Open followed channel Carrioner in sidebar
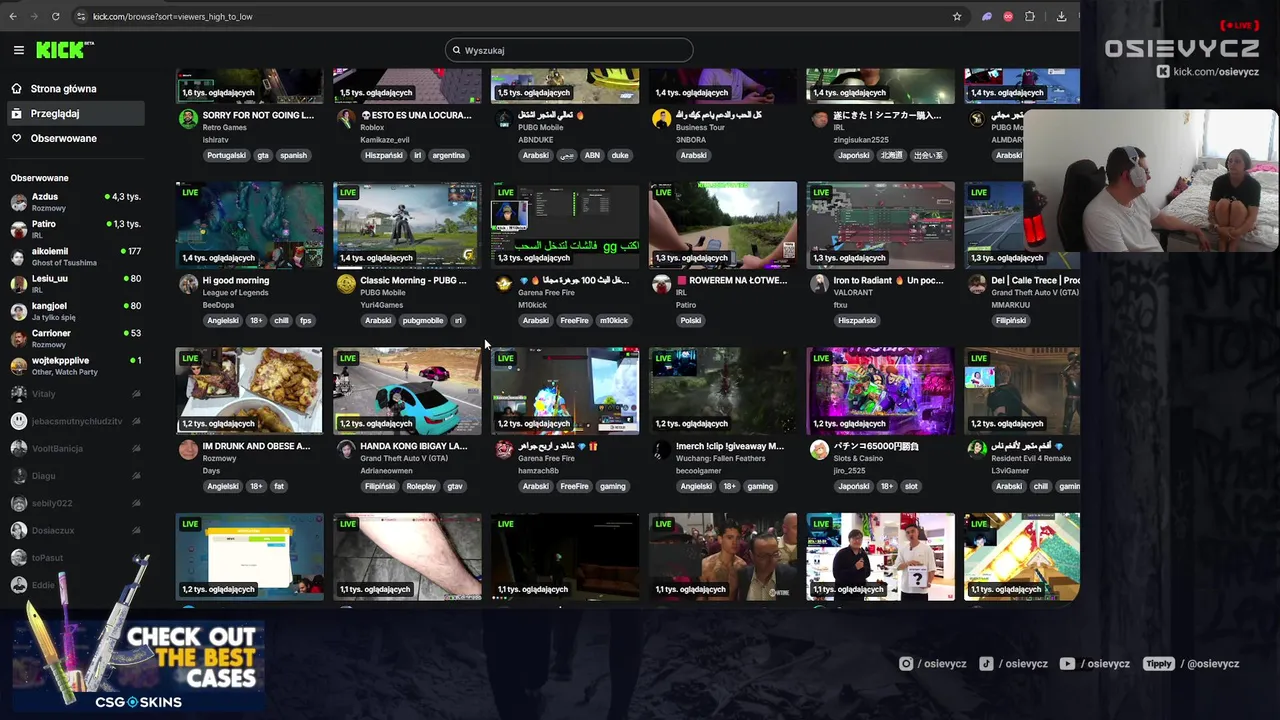1280x720 pixels. (75, 338)
